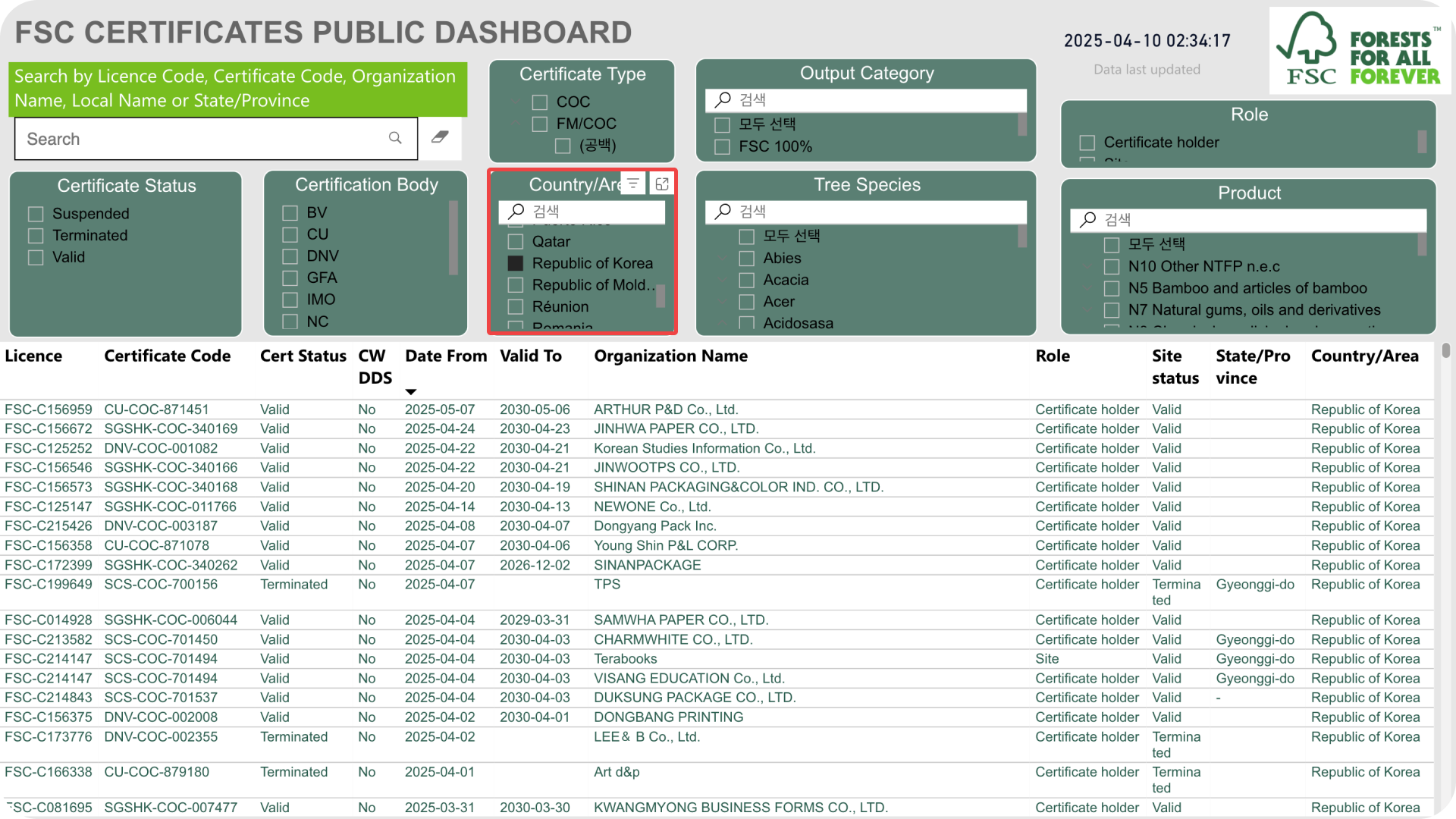Check the Valid certificate status box
Image resolution: width=1456 pixels, height=819 pixels.
(36, 258)
